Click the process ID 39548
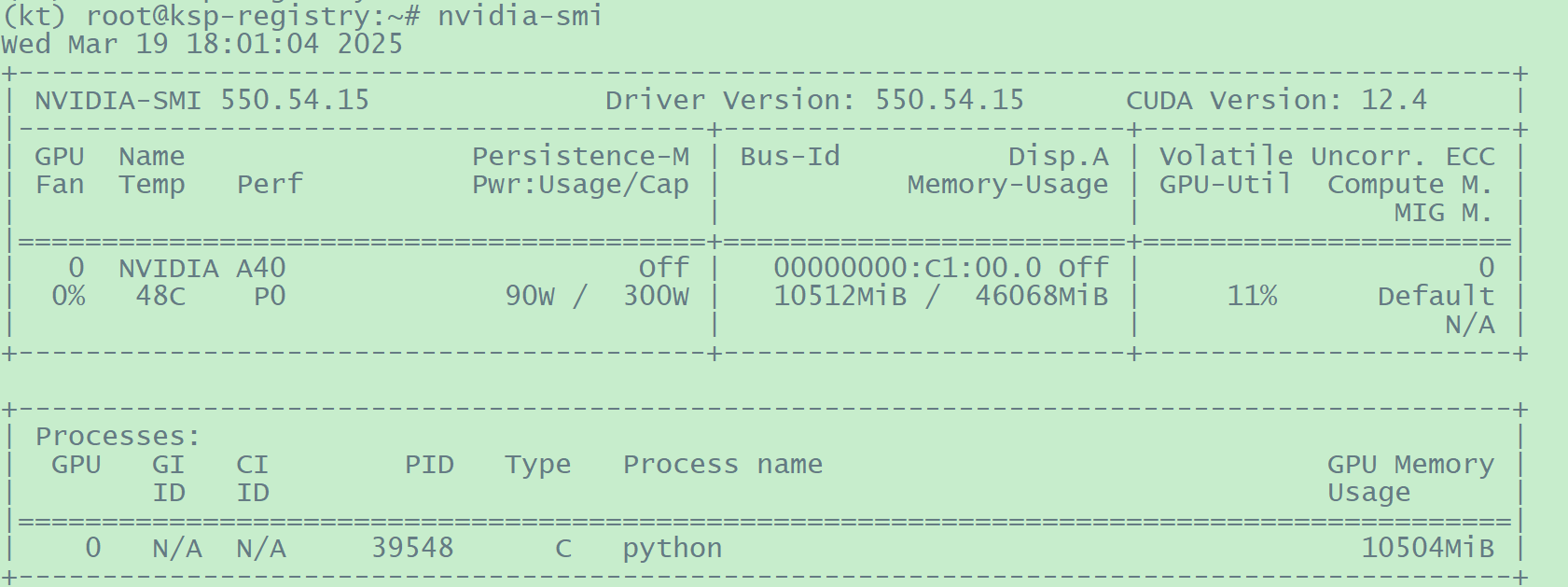 pos(412,548)
